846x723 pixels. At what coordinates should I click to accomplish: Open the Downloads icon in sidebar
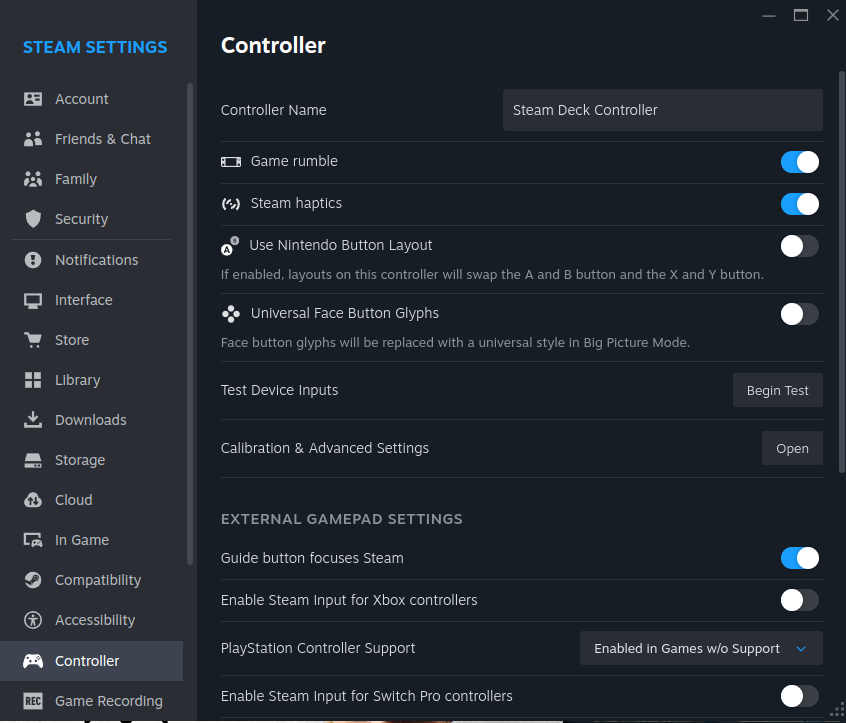tap(33, 420)
